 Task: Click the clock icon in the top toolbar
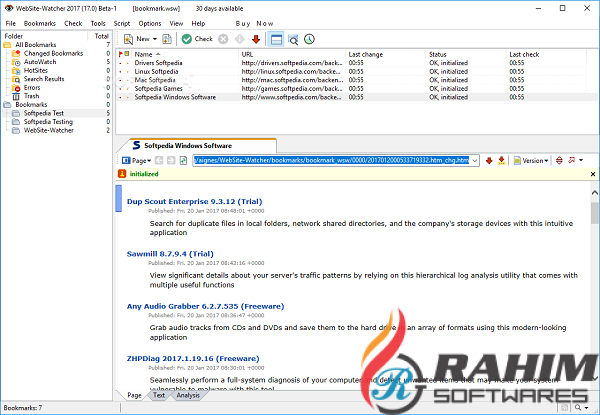pyautogui.click(x=310, y=39)
